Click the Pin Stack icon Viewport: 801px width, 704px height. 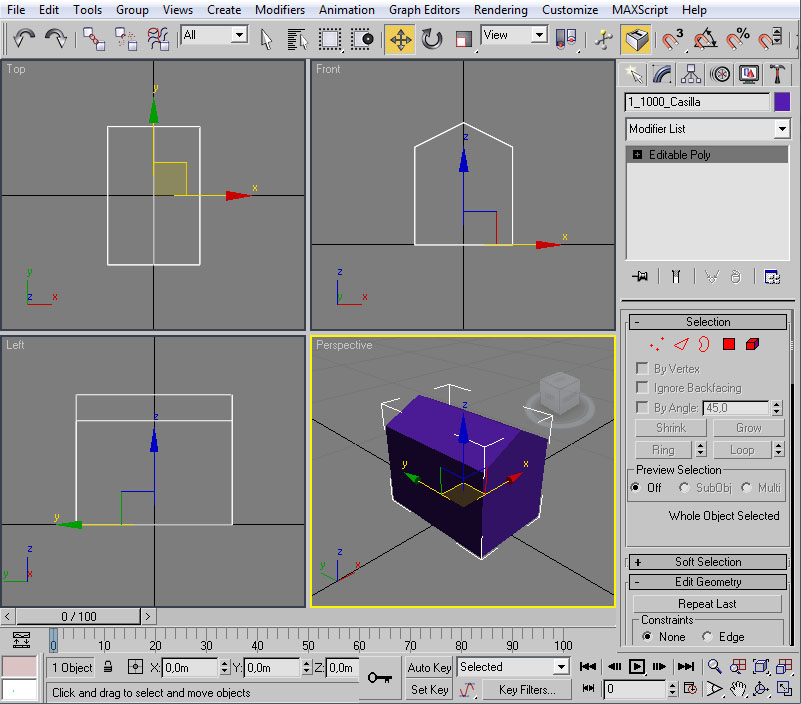(640, 277)
